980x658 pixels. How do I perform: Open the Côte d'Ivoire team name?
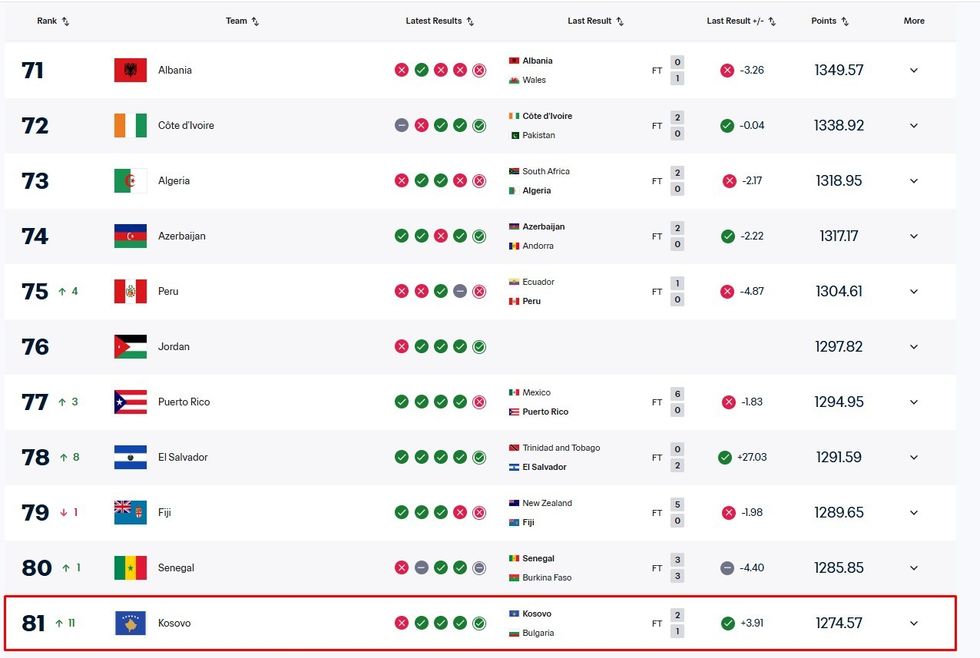coord(186,126)
